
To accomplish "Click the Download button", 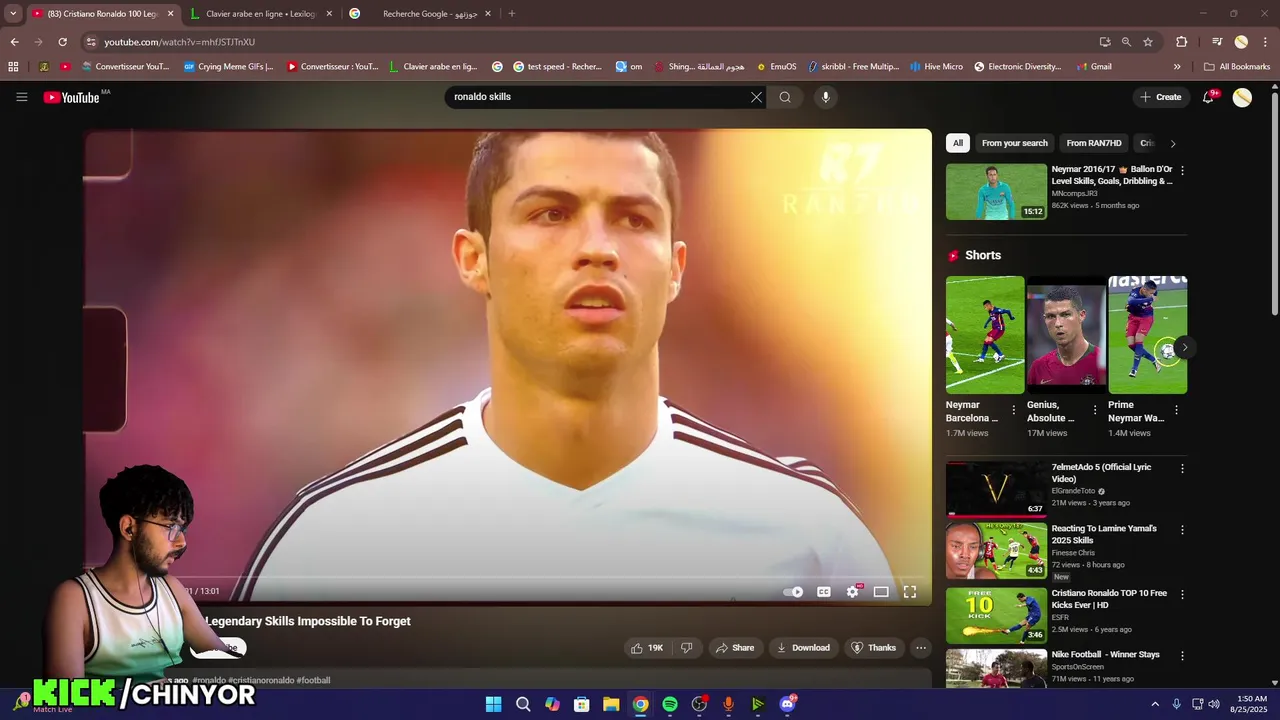I will (803, 648).
